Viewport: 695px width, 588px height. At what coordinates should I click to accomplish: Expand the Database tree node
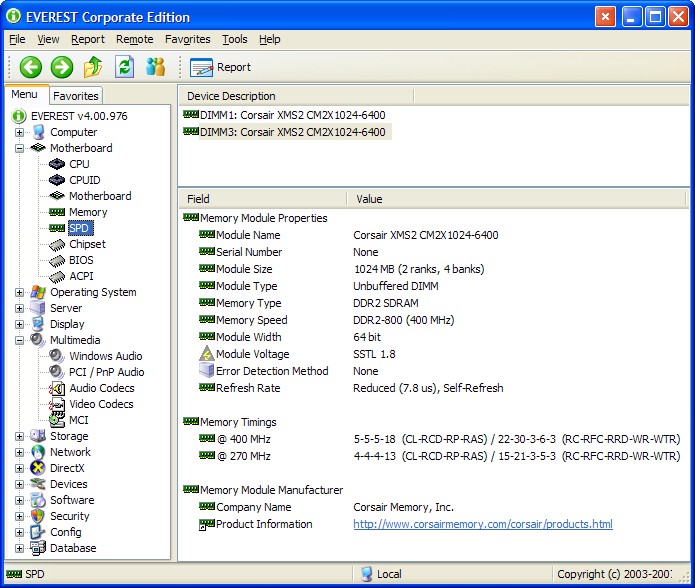coord(20,548)
